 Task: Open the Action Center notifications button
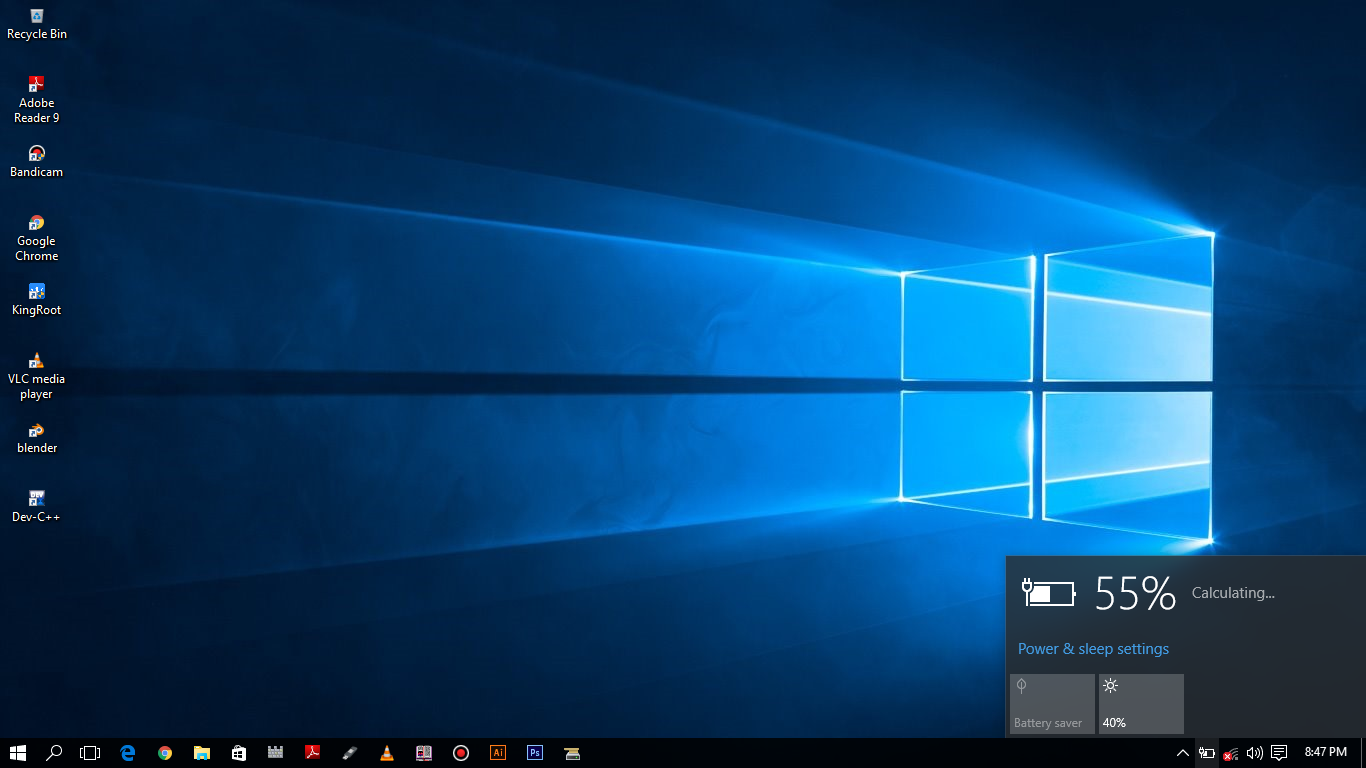(1278, 753)
